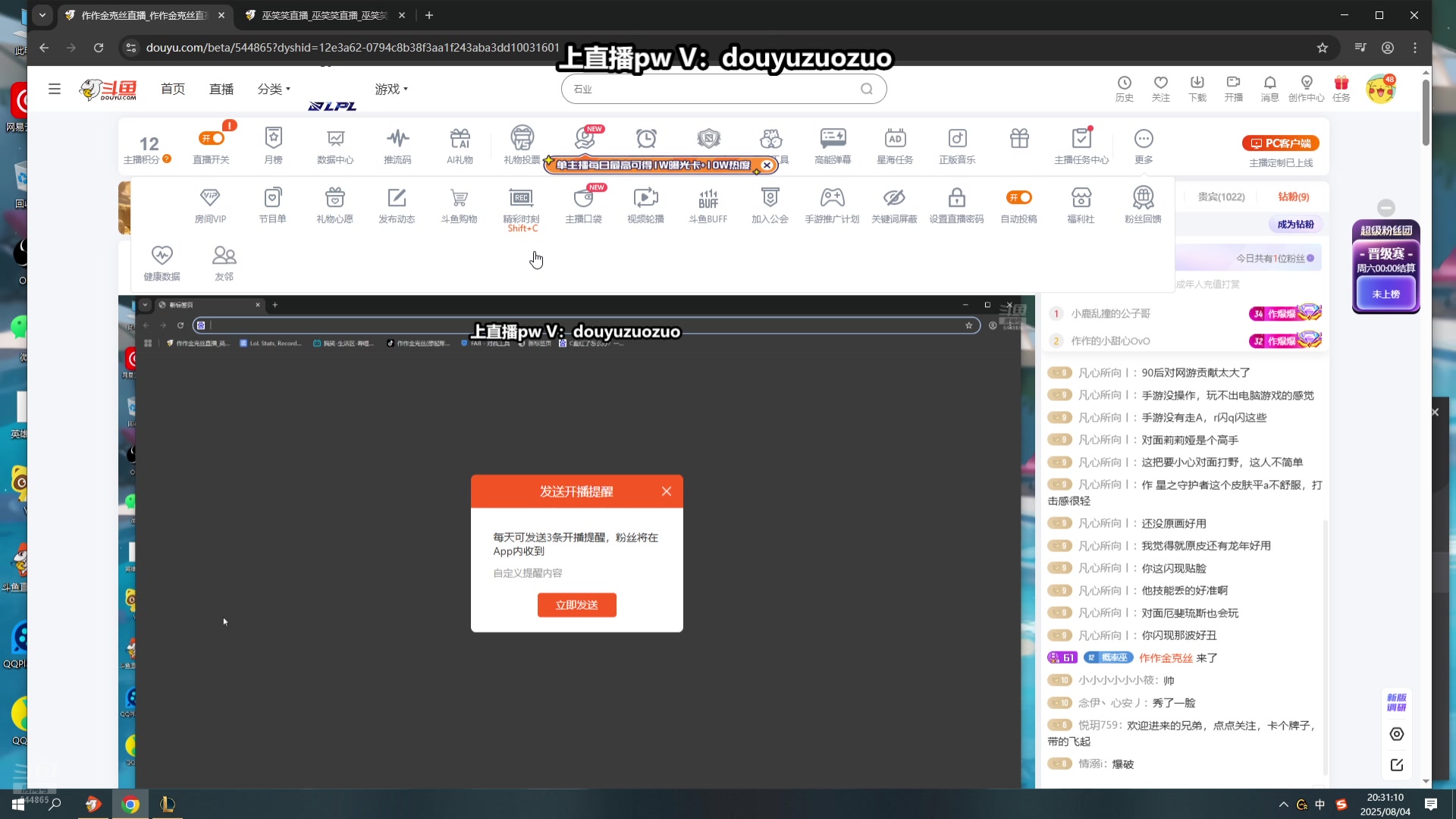1456x819 pixels.
Task: Open 健康数据 health data
Action: click(x=162, y=263)
